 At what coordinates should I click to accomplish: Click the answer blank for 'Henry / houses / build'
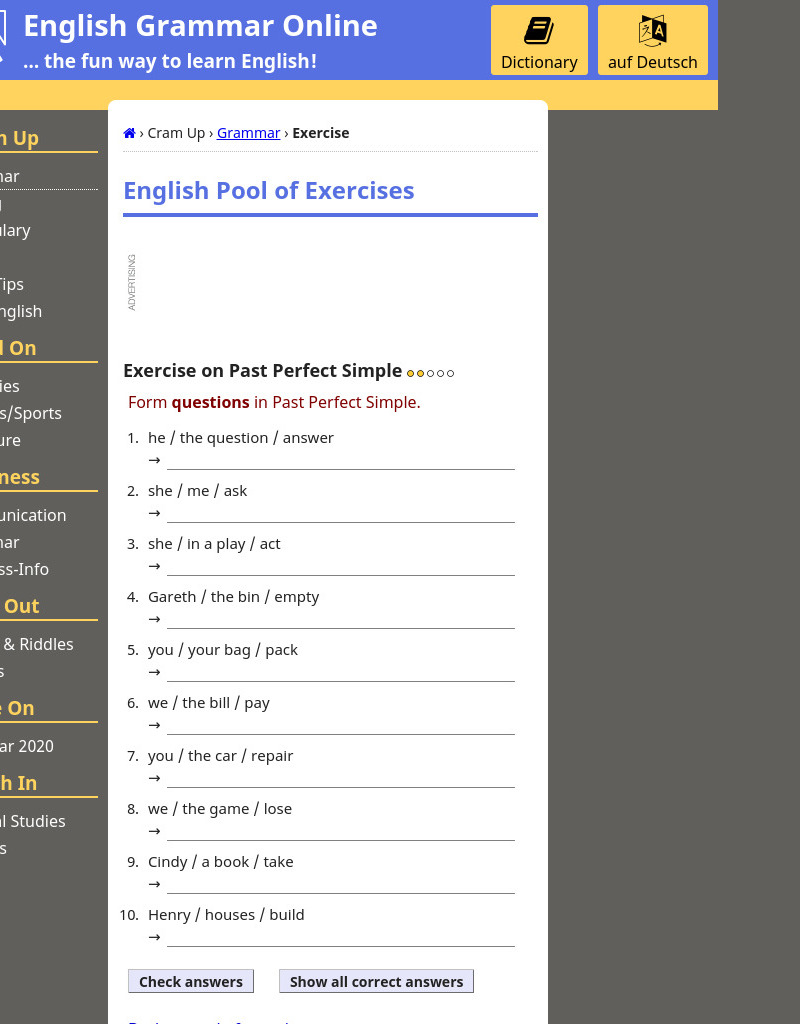tap(340, 939)
